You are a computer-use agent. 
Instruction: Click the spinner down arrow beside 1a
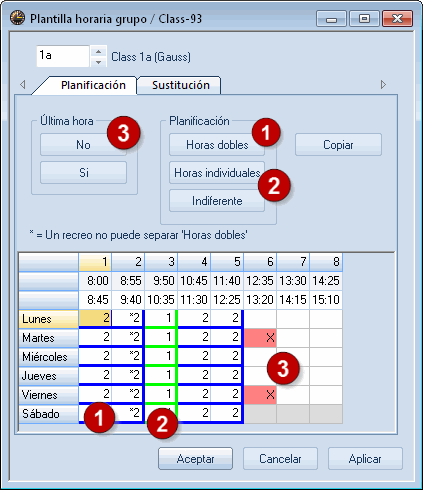(98, 62)
